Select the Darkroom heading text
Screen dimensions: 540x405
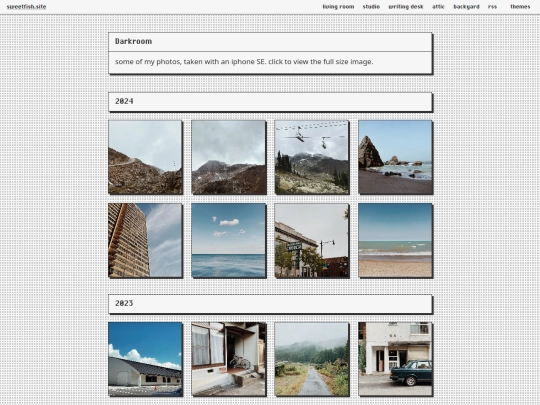point(133,41)
